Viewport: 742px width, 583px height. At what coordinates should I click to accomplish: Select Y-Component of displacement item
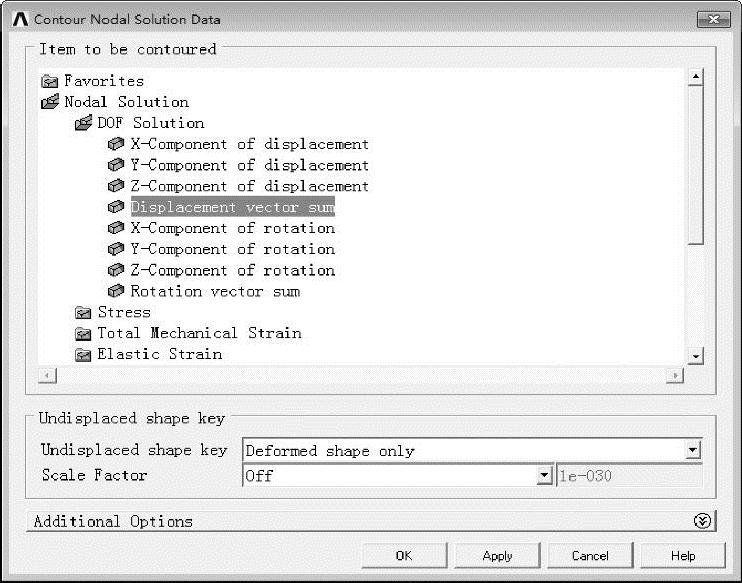pos(249,165)
